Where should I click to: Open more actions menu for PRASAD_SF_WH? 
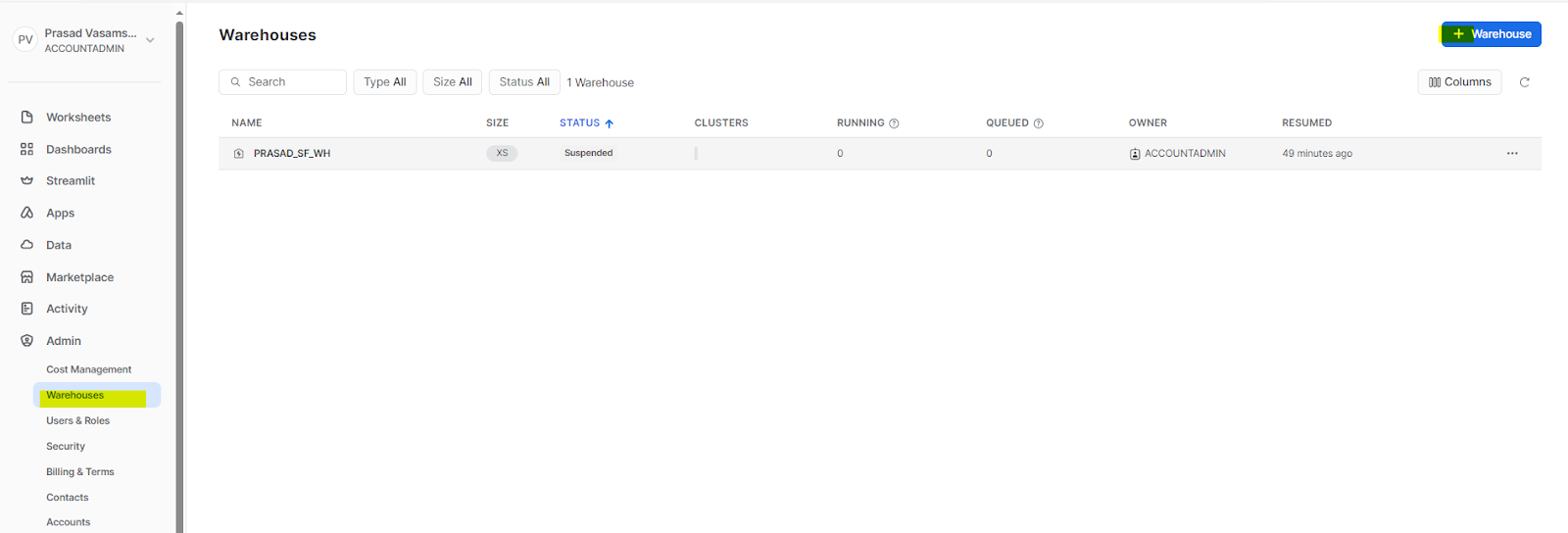pos(1512,154)
